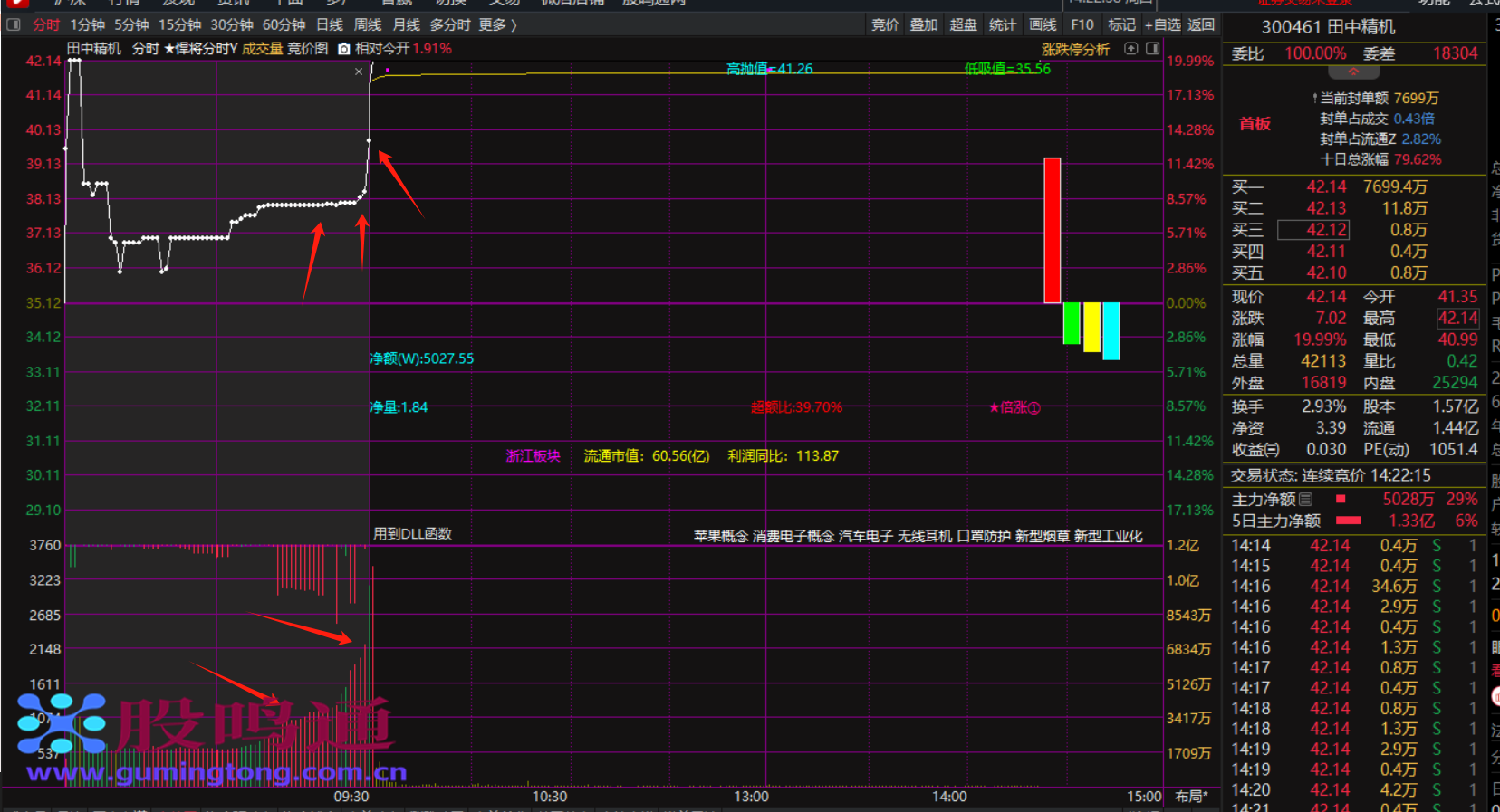Toggle the left sidebar panel icon
The image size is (1500, 812).
tap(14, 24)
